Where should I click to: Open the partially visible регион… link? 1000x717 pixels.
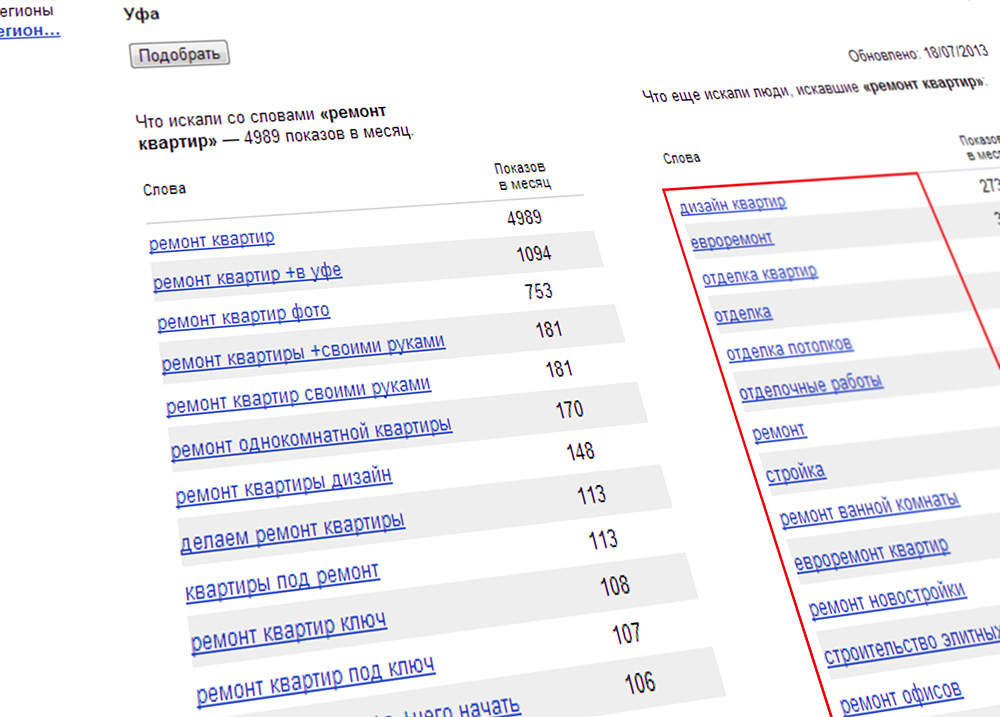point(29,31)
